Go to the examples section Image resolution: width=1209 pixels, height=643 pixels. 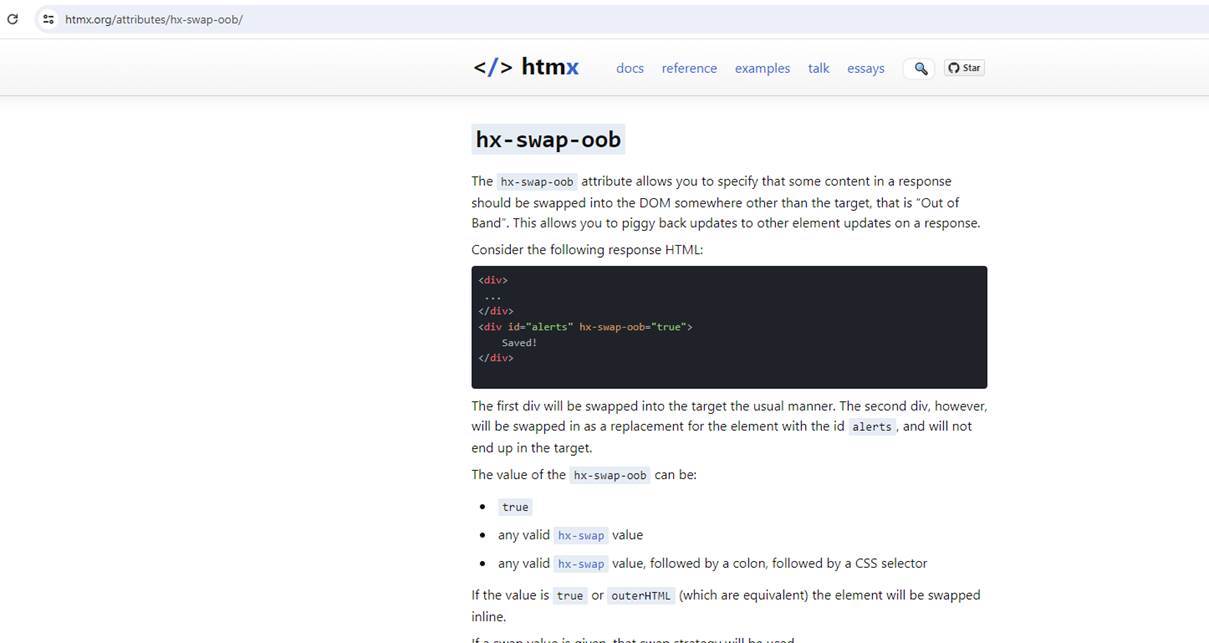762,68
